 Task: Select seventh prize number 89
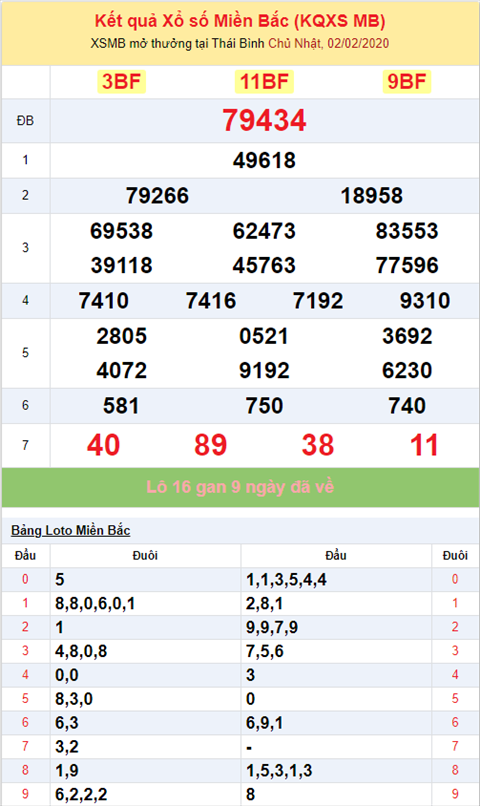pos(210,445)
